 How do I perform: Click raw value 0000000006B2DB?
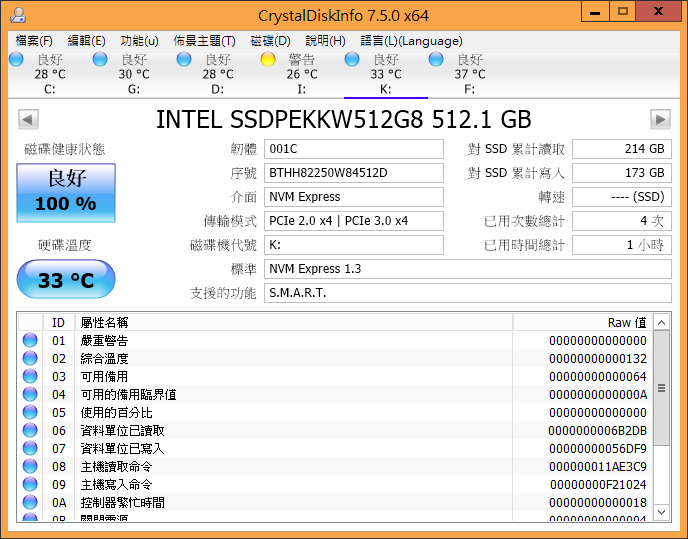[x=597, y=431]
